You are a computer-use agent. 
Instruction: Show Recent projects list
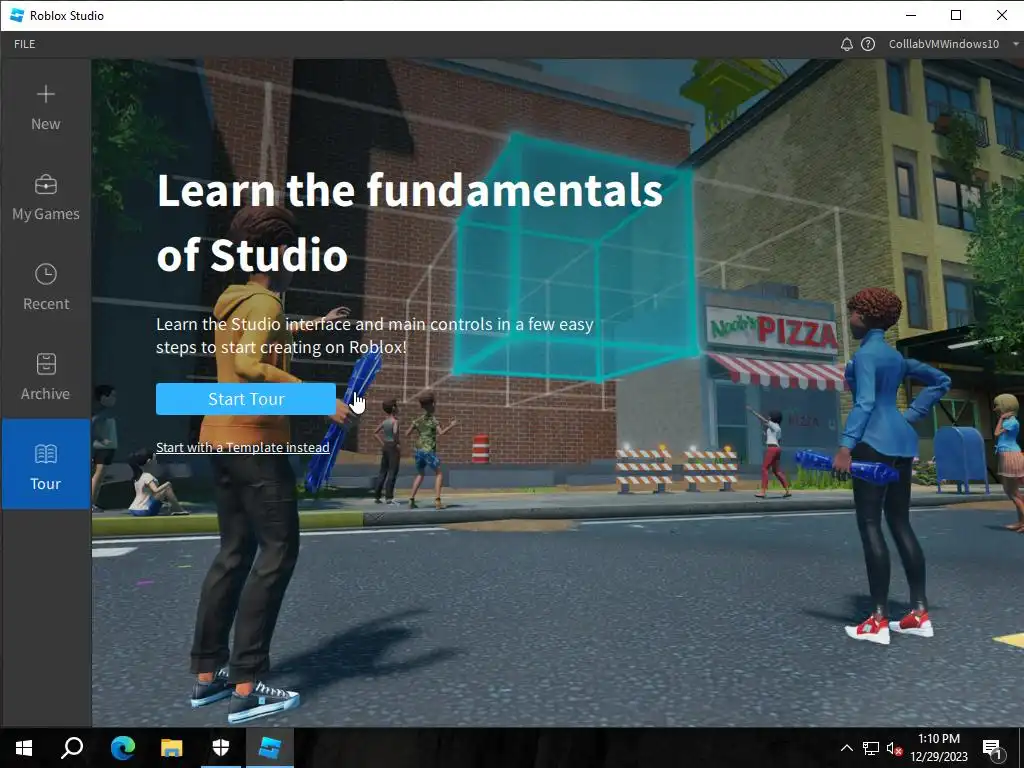coord(46,287)
